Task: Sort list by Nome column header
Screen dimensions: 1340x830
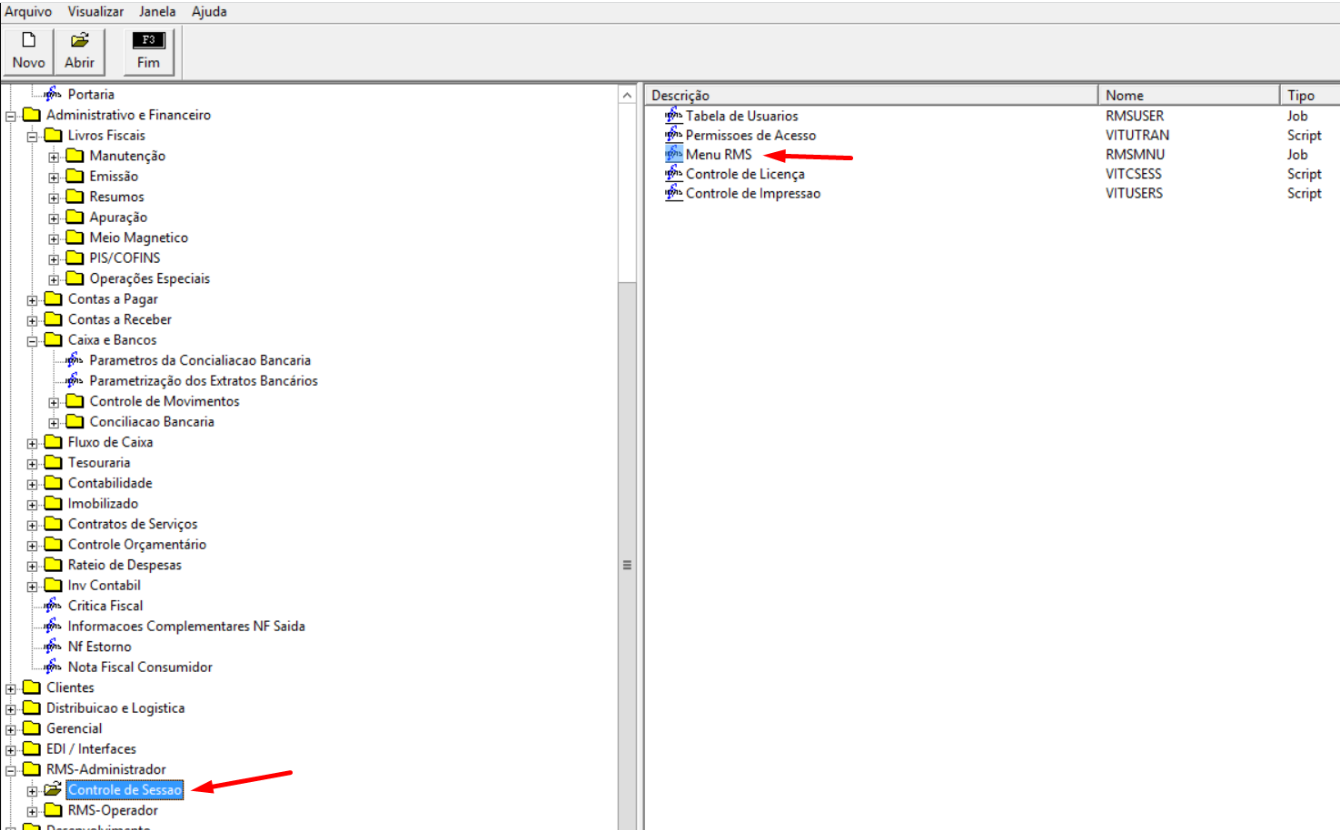Action: click(1189, 95)
